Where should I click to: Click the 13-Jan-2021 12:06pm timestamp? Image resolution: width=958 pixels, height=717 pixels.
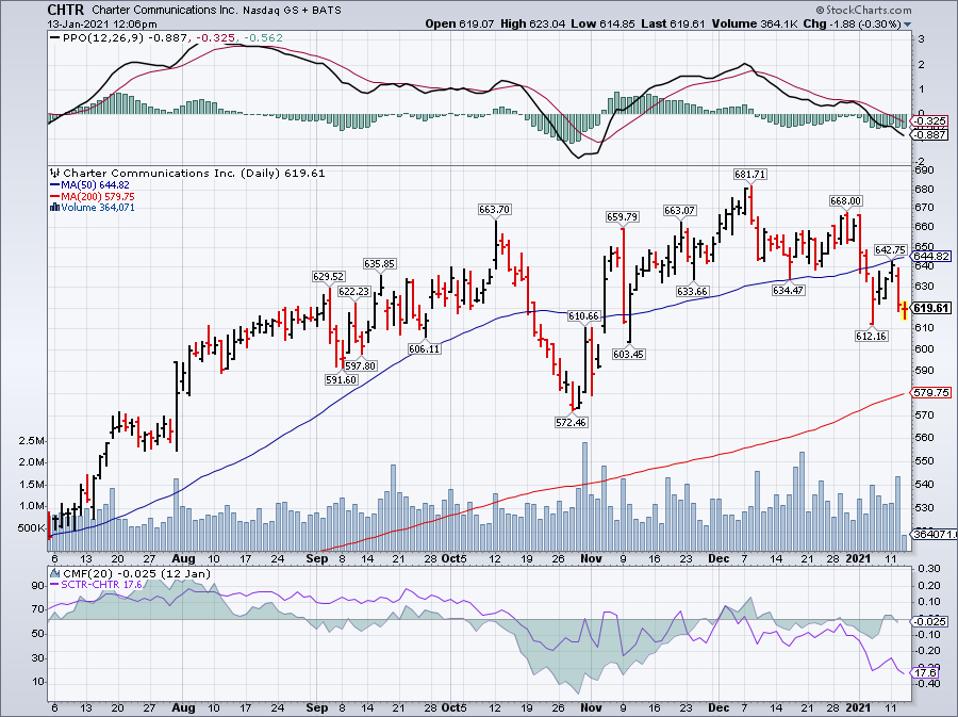click(102, 24)
